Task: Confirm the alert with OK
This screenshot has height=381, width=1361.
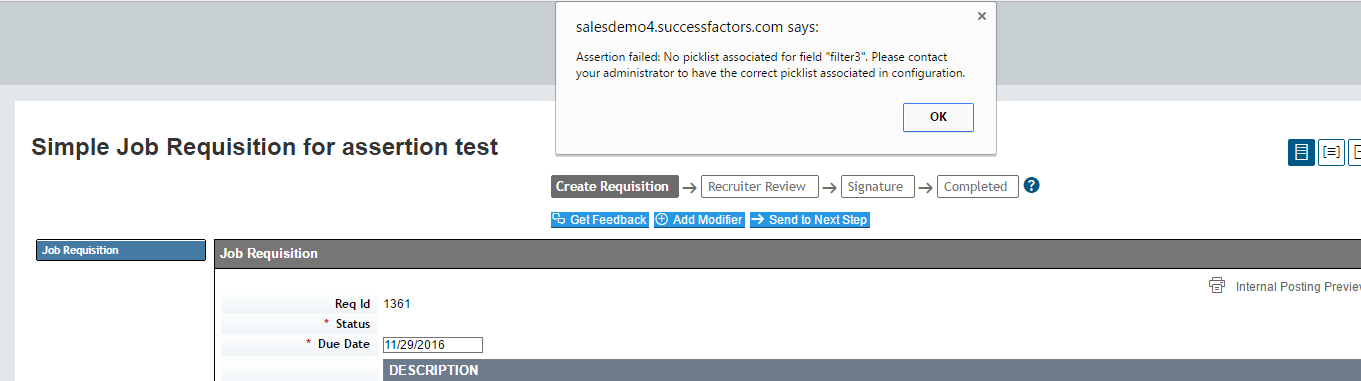Action: click(x=938, y=117)
